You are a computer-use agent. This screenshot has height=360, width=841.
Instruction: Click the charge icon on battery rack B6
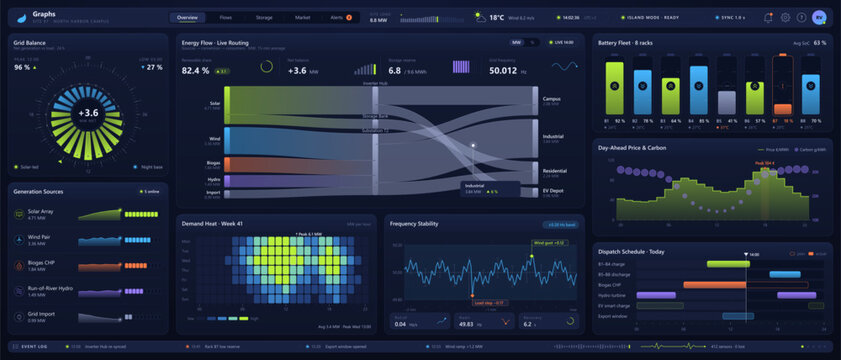pos(755,86)
